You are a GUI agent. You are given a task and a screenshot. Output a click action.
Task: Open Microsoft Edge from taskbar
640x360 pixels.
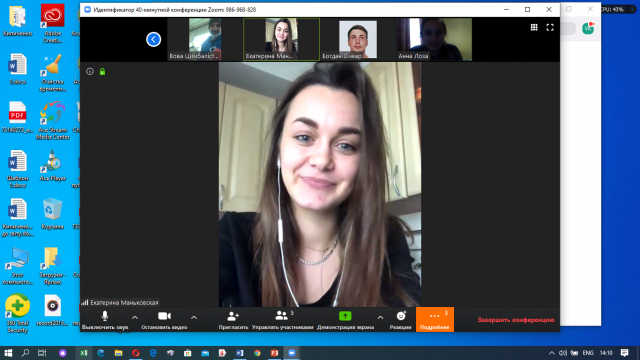point(153,353)
